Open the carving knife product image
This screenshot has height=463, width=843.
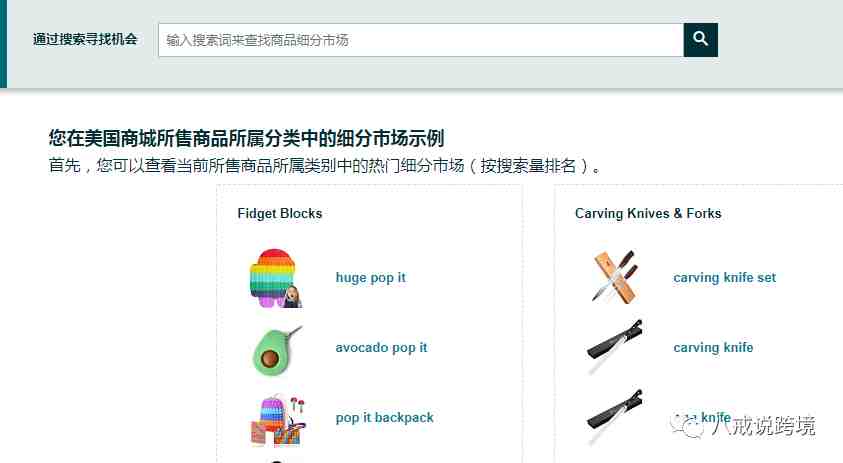614,347
